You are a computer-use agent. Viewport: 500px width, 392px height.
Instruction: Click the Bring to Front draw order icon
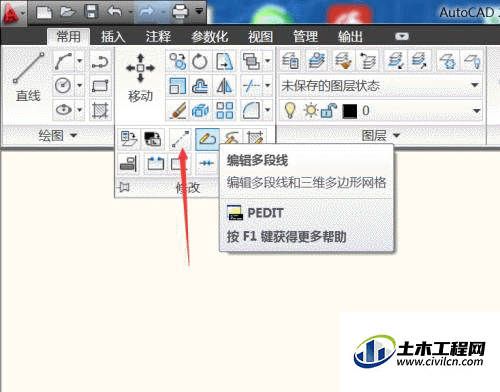[251, 61]
